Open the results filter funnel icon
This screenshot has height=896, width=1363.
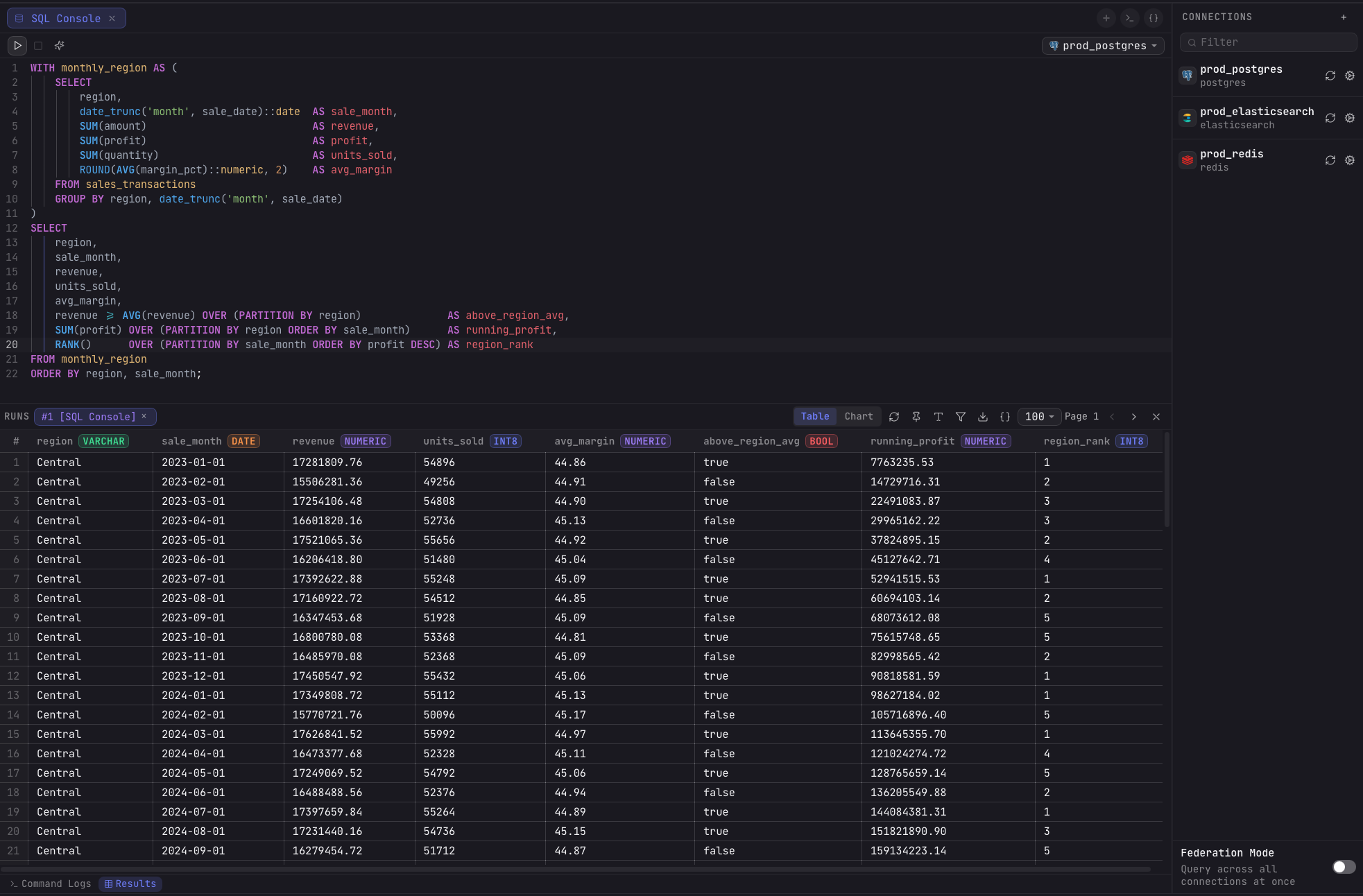(x=961, y=417)
